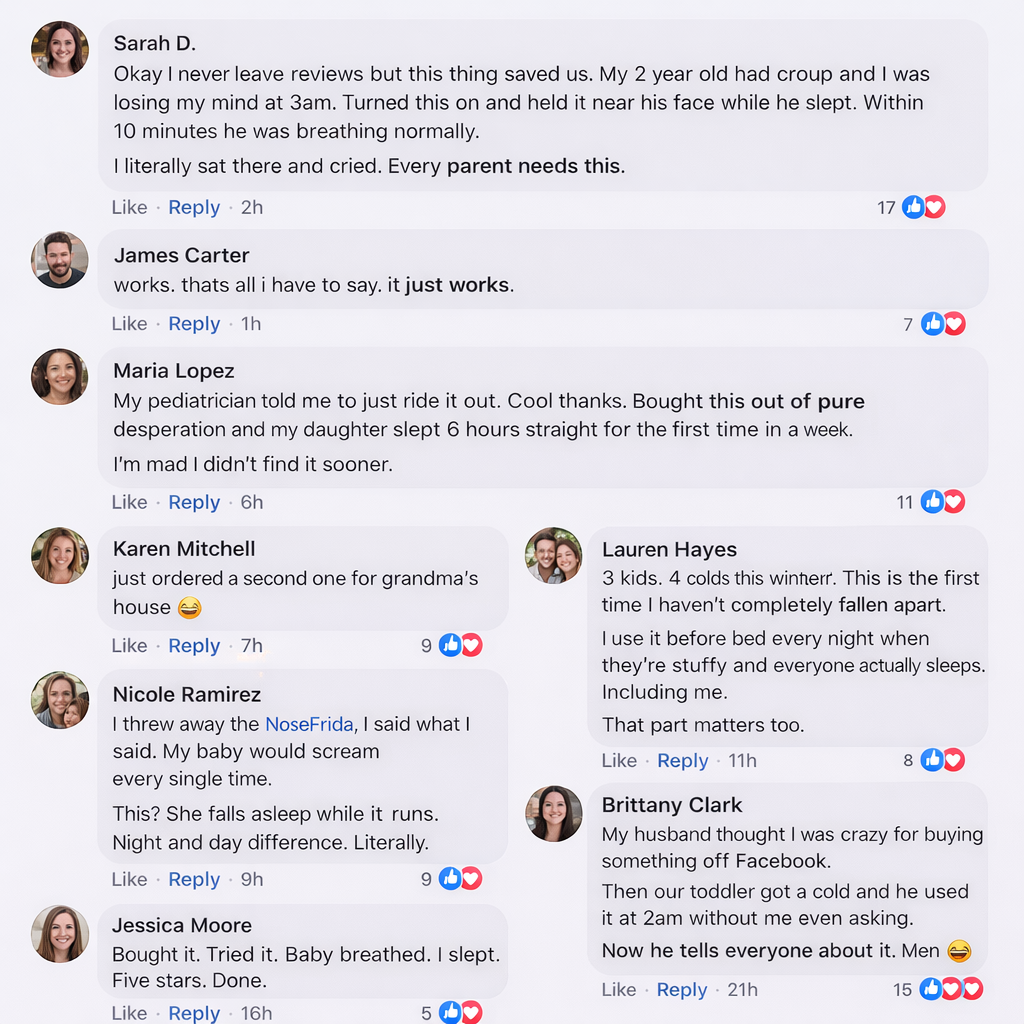Reply to Brittany Clark's comment
The width and height of the screenshot is (1024, 1024).
point(682,990)
